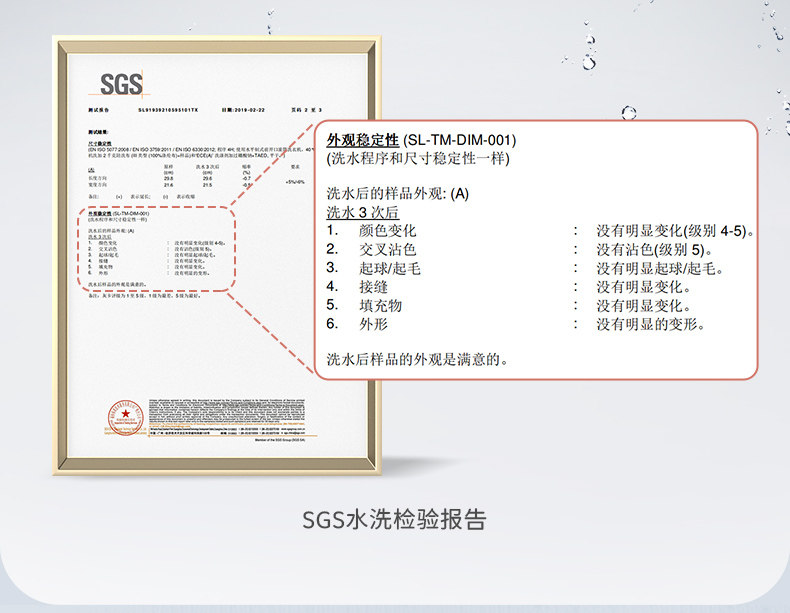Screen dimensions: 790x613
Task: Click the SGS logo on the certificate
Action: point(120,84)
